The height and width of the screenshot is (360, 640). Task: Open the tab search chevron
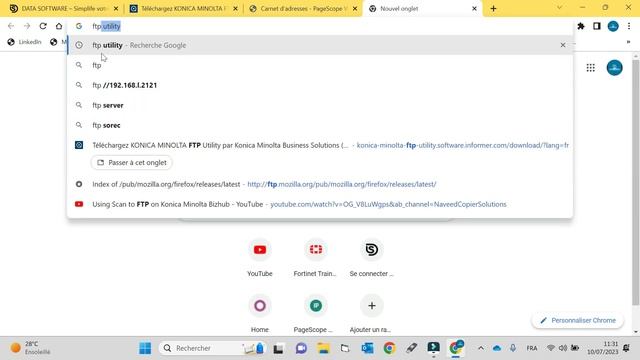[559, 8]
